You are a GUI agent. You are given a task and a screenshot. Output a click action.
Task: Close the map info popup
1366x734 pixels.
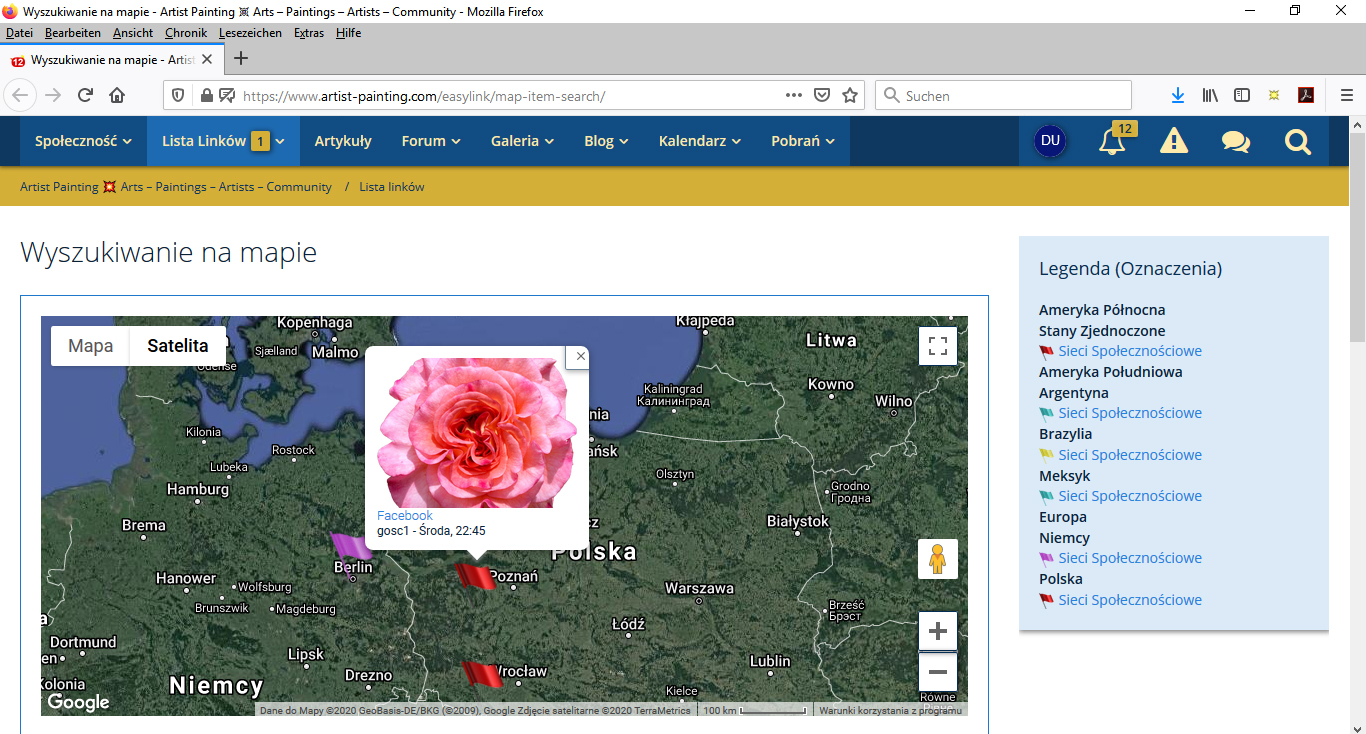(580, 356)
